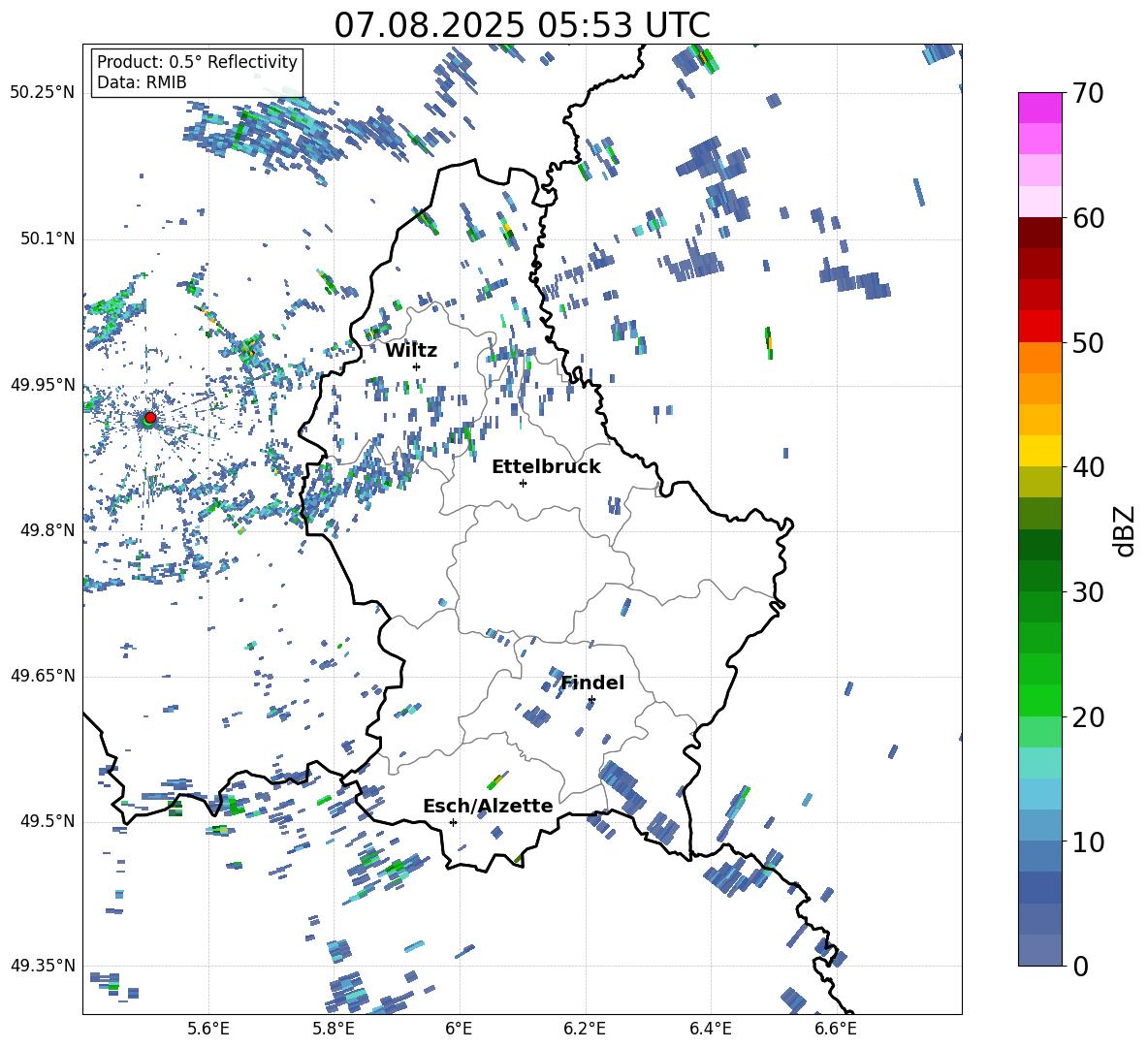The height and width of the screenshot is (1048, 1148).
Task: Click the 49.35°N latitude label
Action: (43, 966)
